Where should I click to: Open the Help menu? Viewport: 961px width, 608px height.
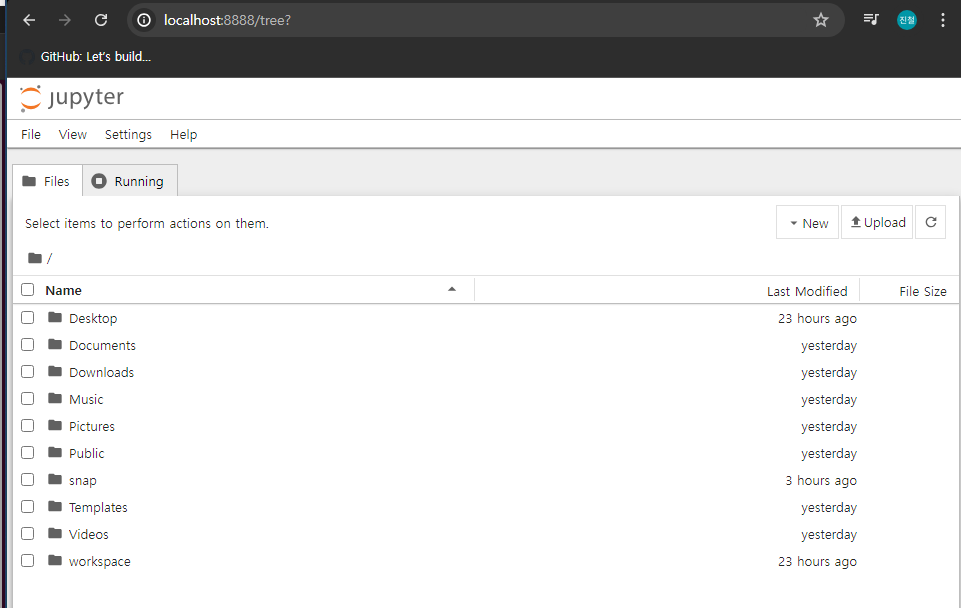coord(183,135)
